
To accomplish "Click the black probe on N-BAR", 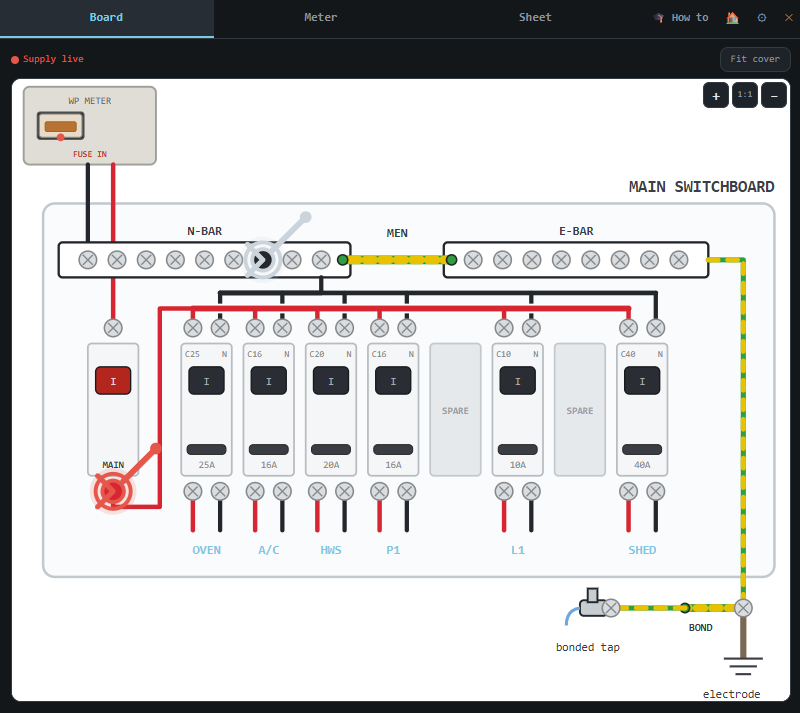I will click(263, 260).
